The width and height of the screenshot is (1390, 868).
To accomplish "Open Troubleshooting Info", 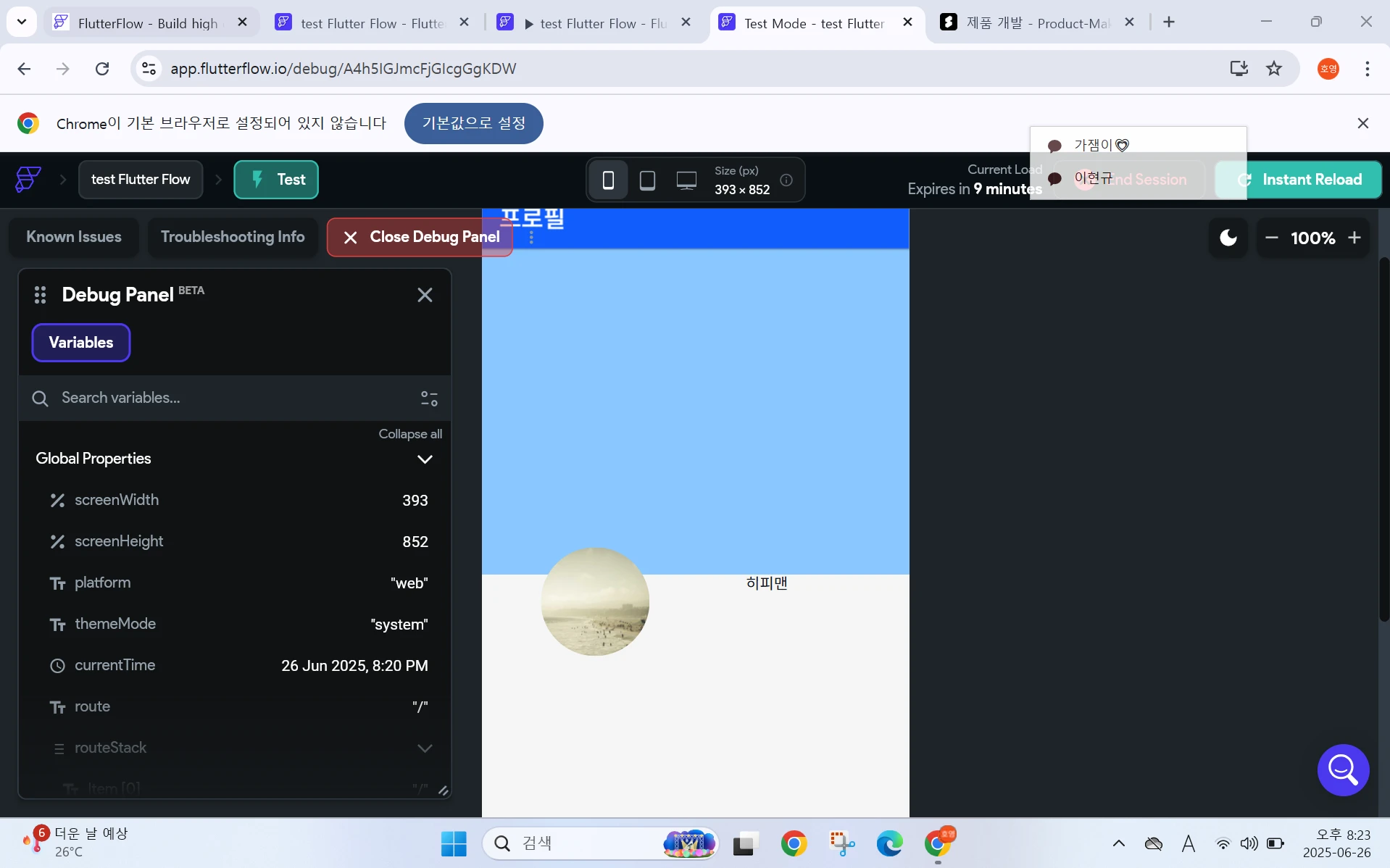I will (233, 237).
